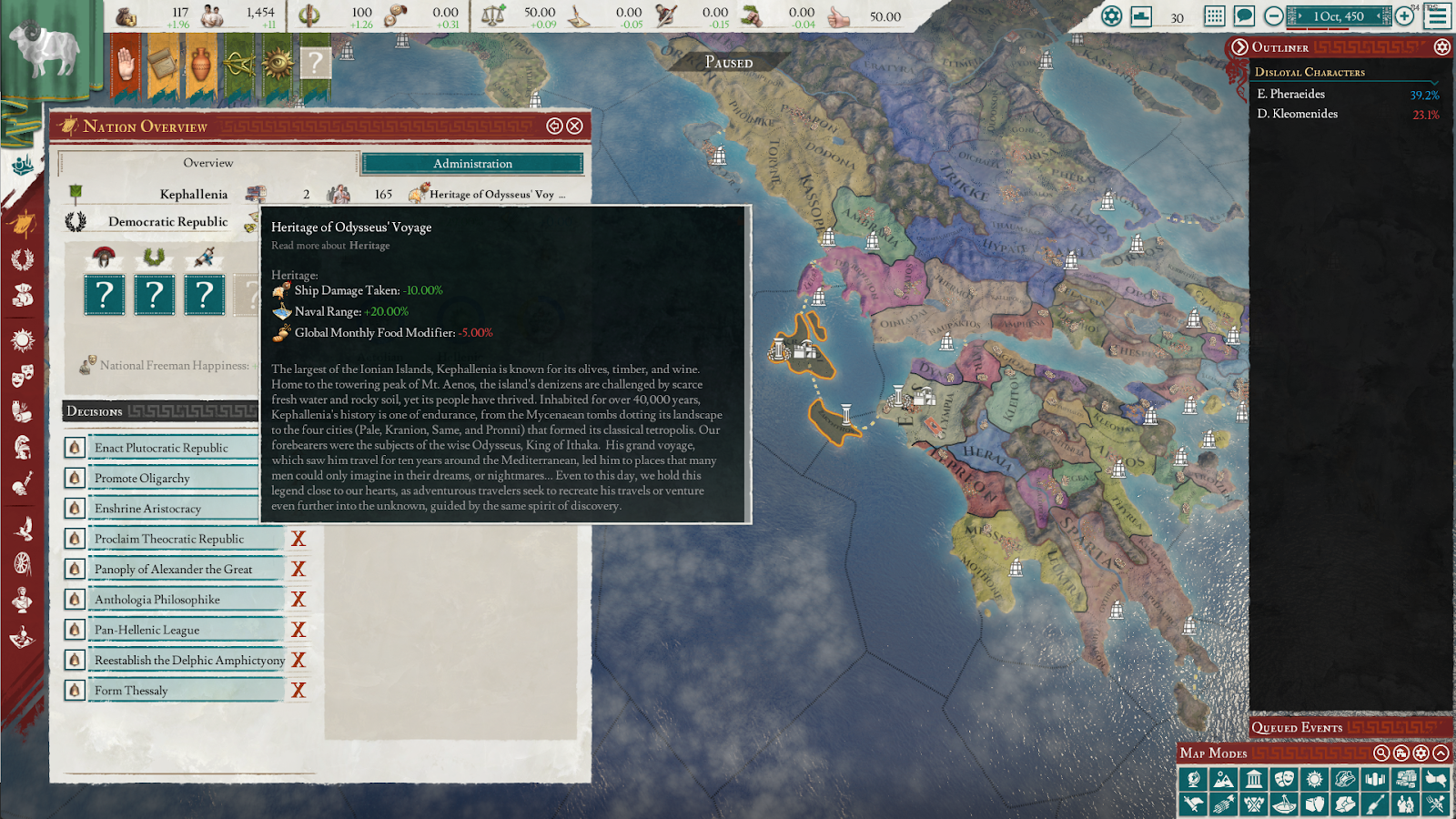Open Map Modes settings gear
The height and width of the screenshot is (819, 1456).
click(1421, 753)
